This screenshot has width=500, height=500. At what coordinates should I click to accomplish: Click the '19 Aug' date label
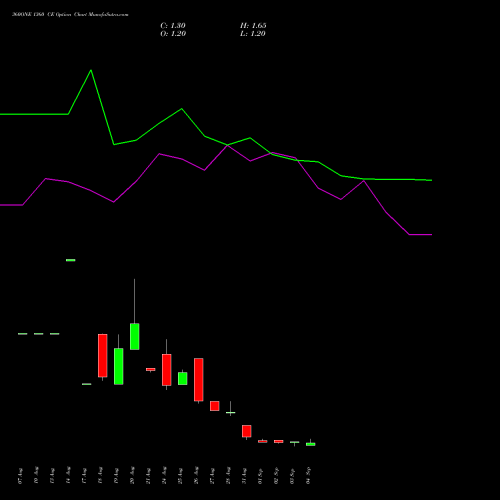click(116, 476)
